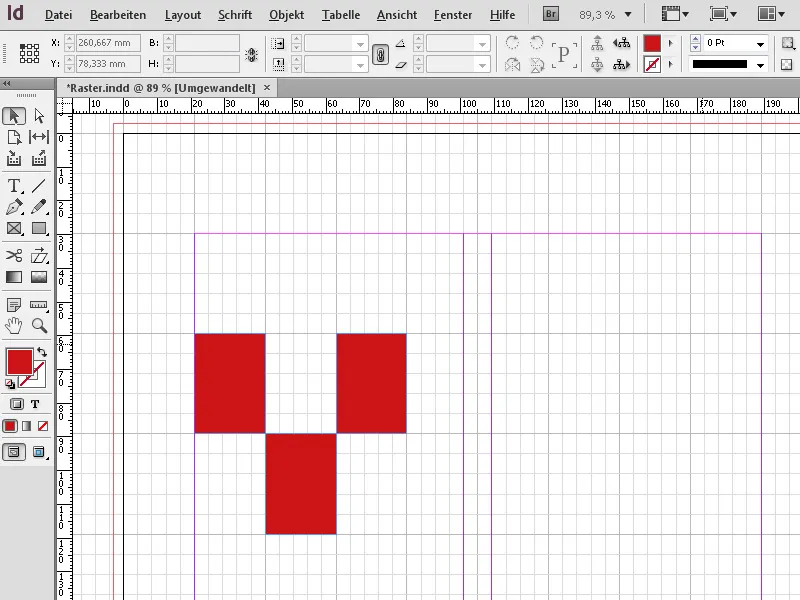Open the Objekt menu
The width and height of the screenshot is (800, 600).
[286, 15]
